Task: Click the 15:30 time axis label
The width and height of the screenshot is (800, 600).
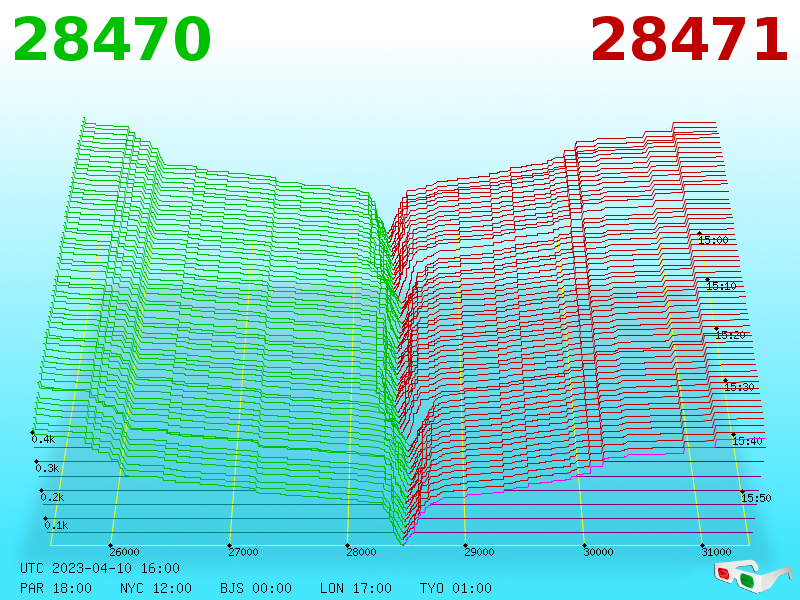Action: pos(739,387)
